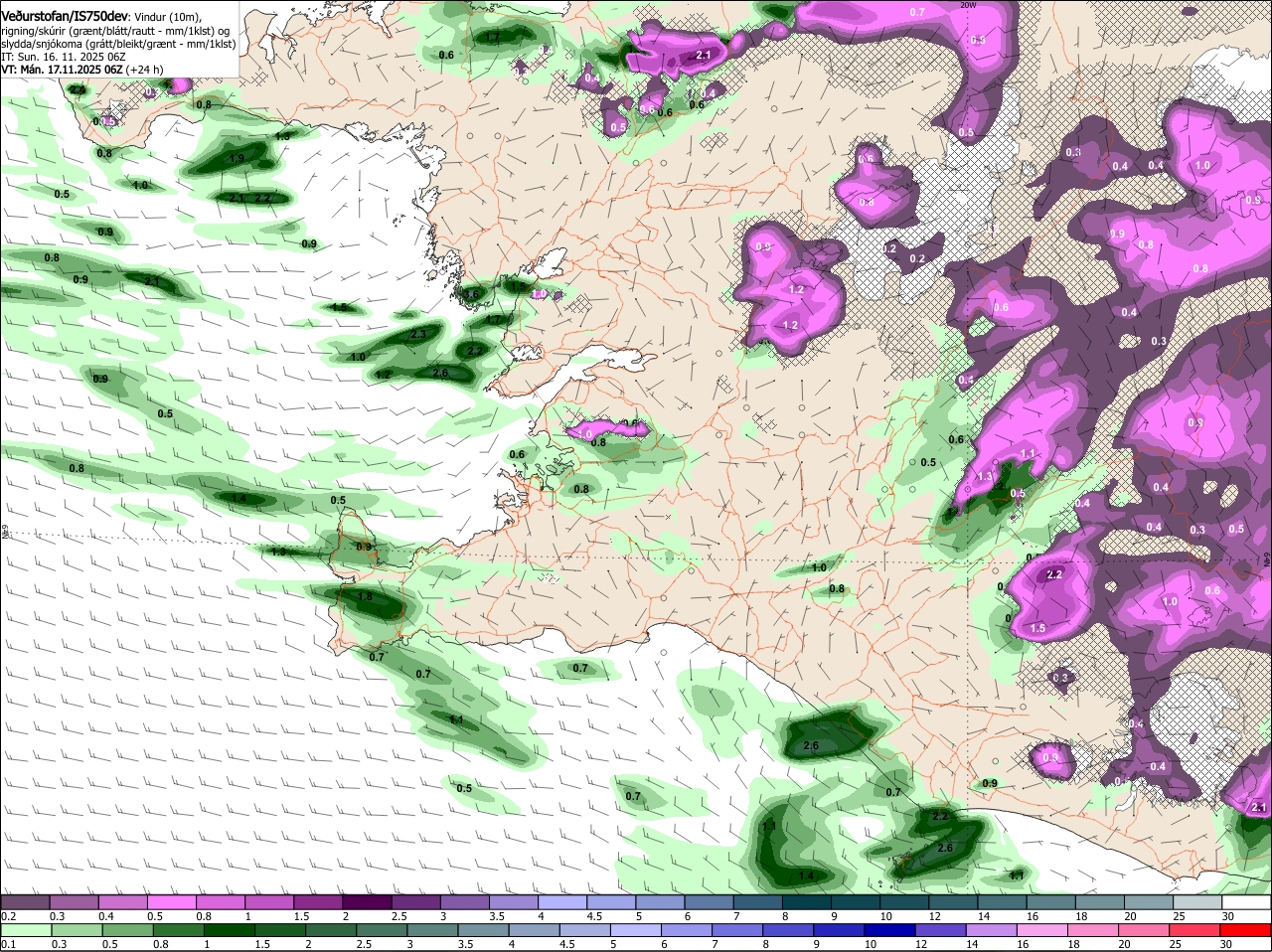Pick lower legend swatch between 20 and 25
The image size is (1272, 952).
[x=1146, y=930]
